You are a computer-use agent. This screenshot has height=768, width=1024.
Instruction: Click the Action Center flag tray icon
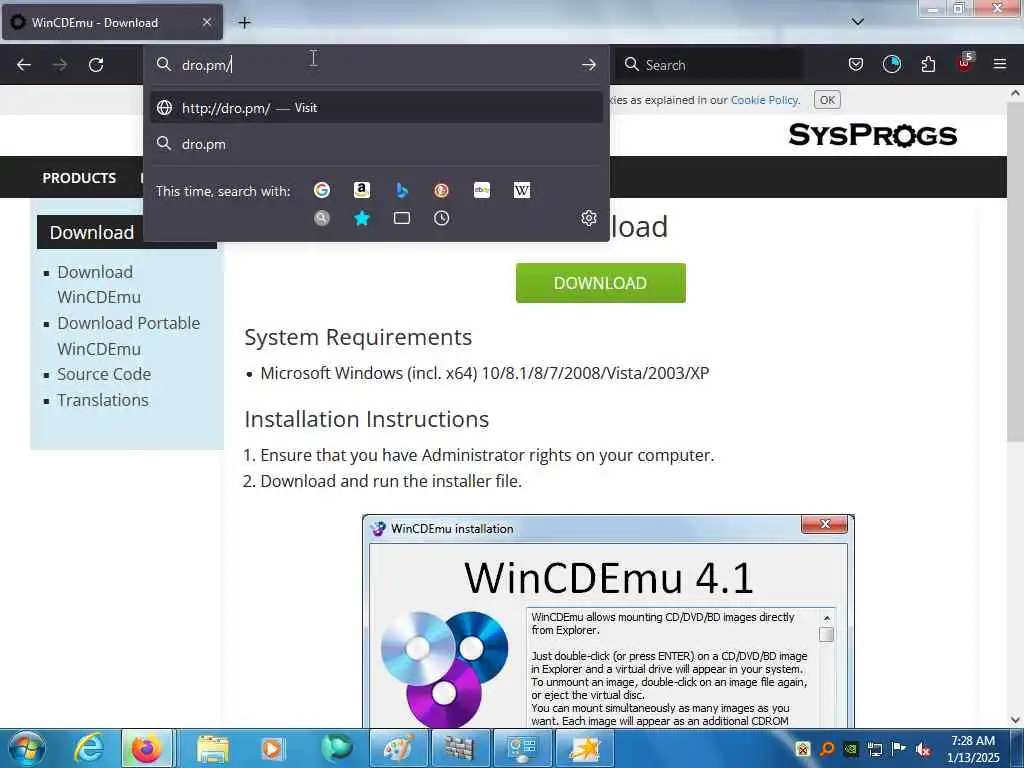[899, 748]
